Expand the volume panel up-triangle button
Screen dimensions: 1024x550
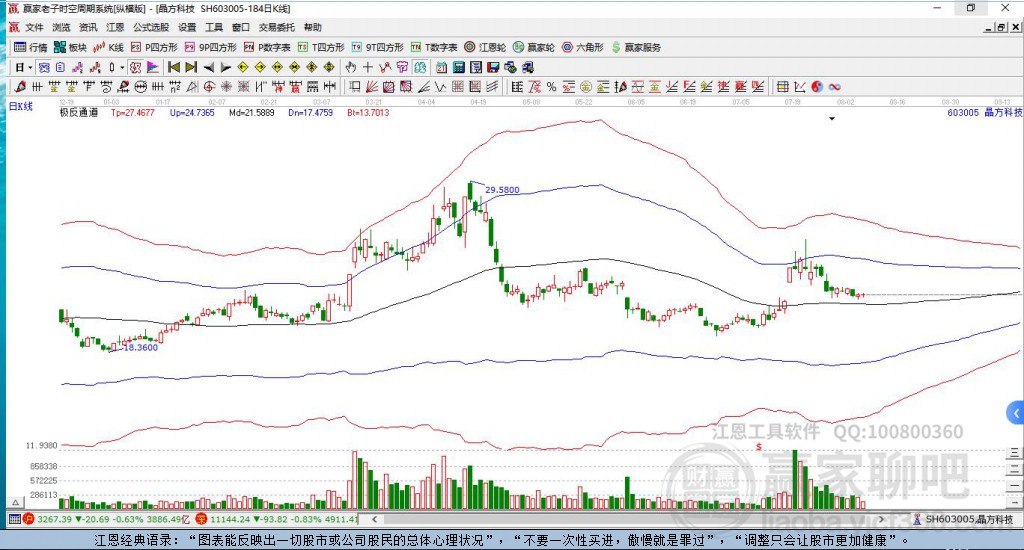[16, 502]
